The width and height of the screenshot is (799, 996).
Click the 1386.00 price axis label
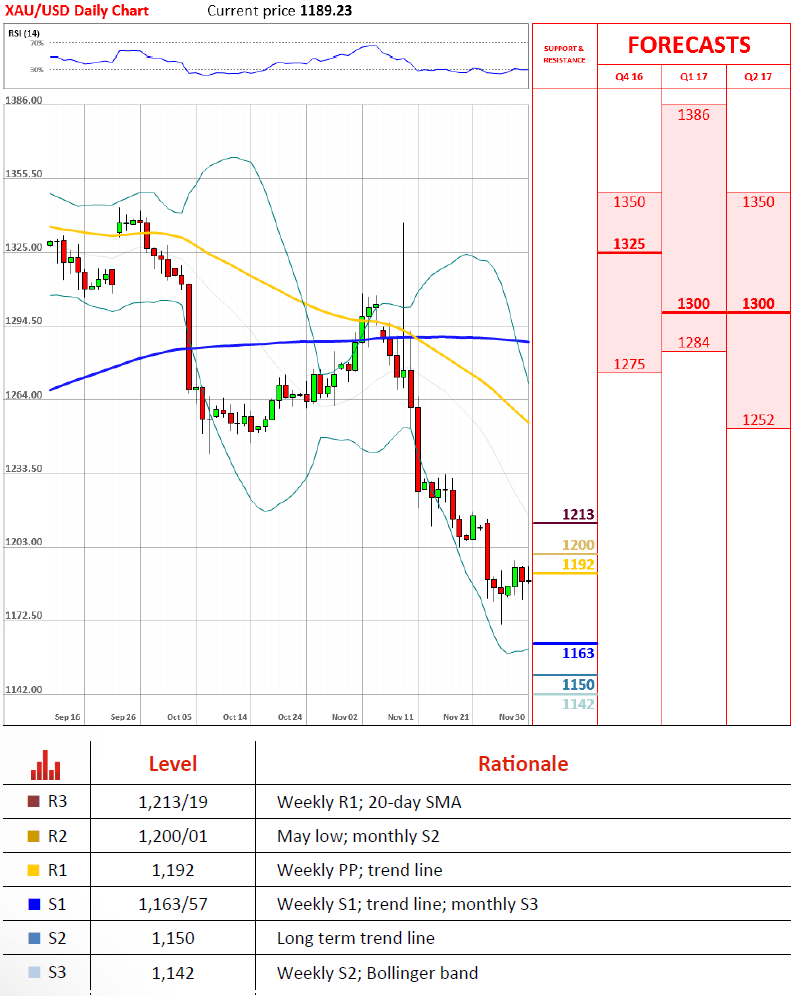pyautogui.click(x=24, y=100)
